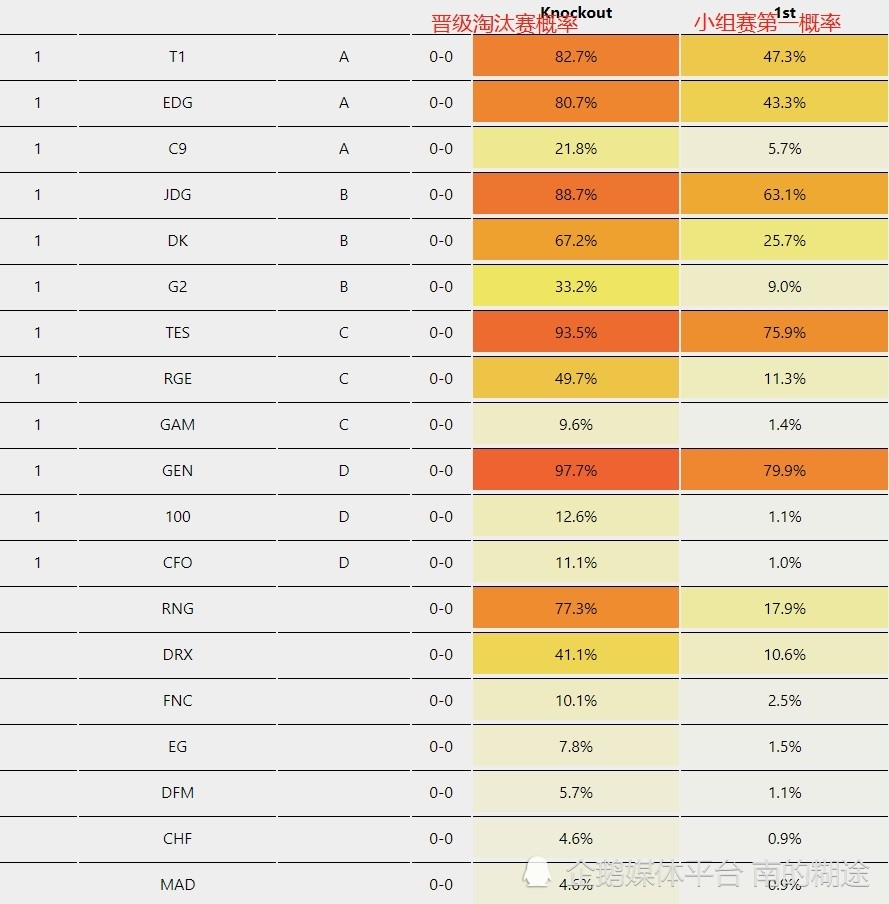Click the red 晋级淘汰赛概率 annotation label
This screenshot has height=904, width=889.
(504, 25)
